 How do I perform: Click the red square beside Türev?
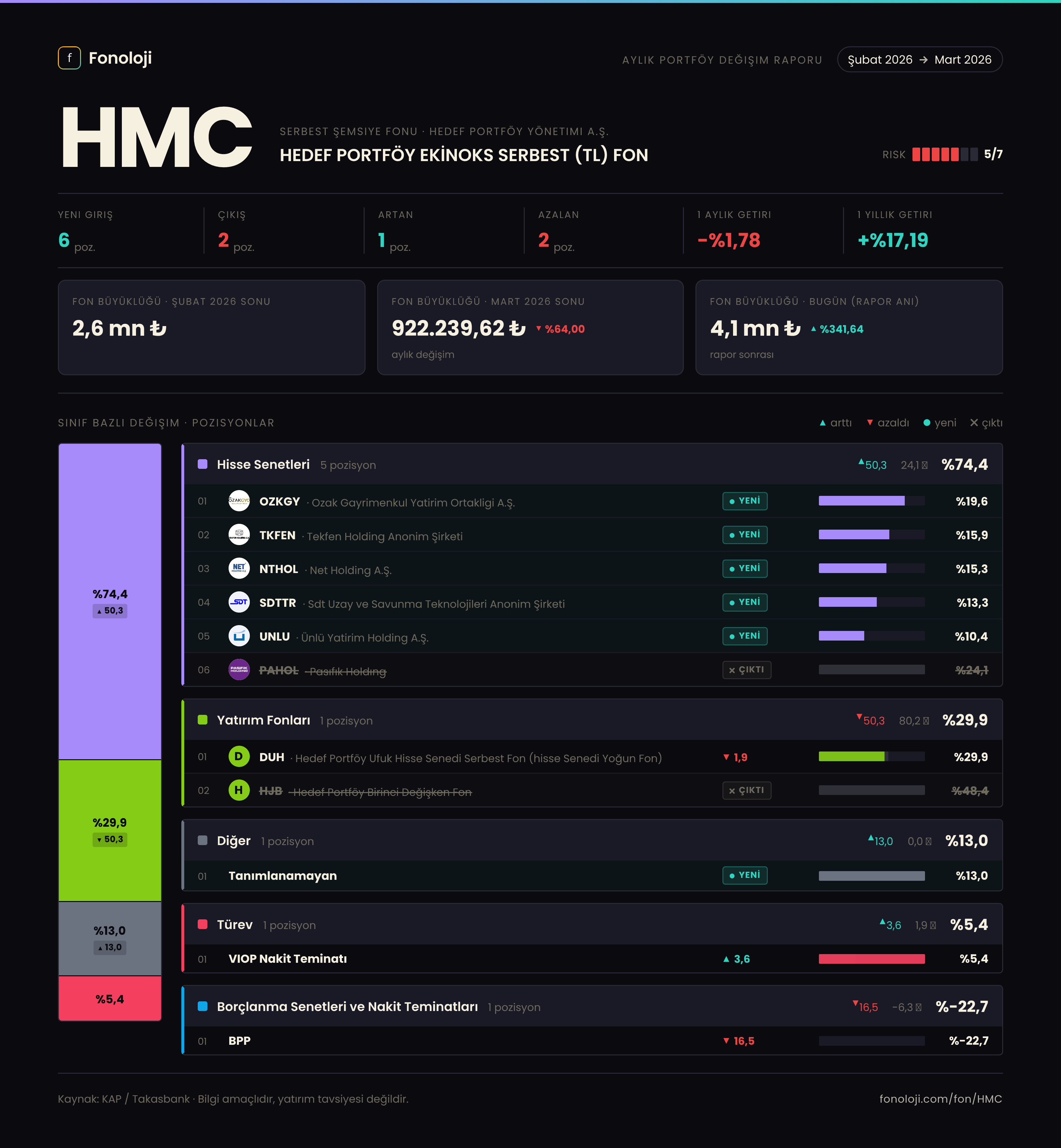pyautogui.click(x=203, y=924)
